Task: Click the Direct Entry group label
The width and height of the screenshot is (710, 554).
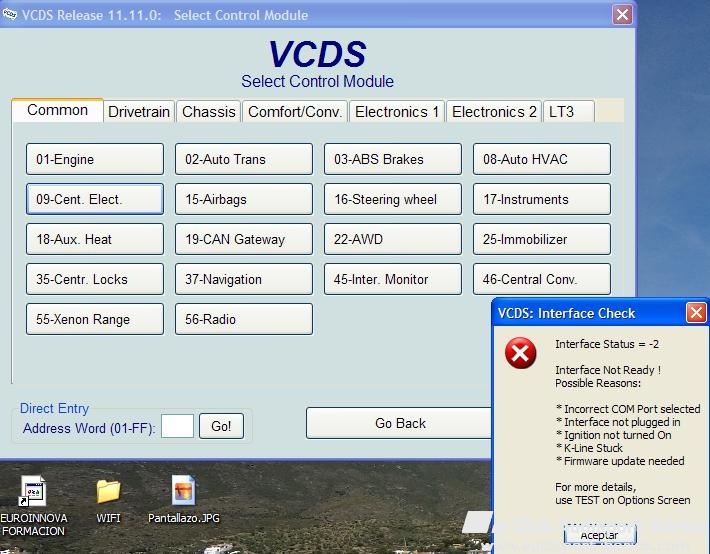Action: 54,408
